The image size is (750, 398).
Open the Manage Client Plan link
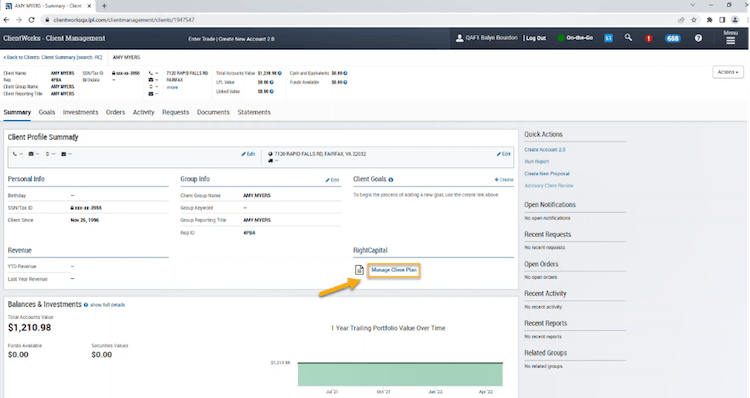click(394, 270)
